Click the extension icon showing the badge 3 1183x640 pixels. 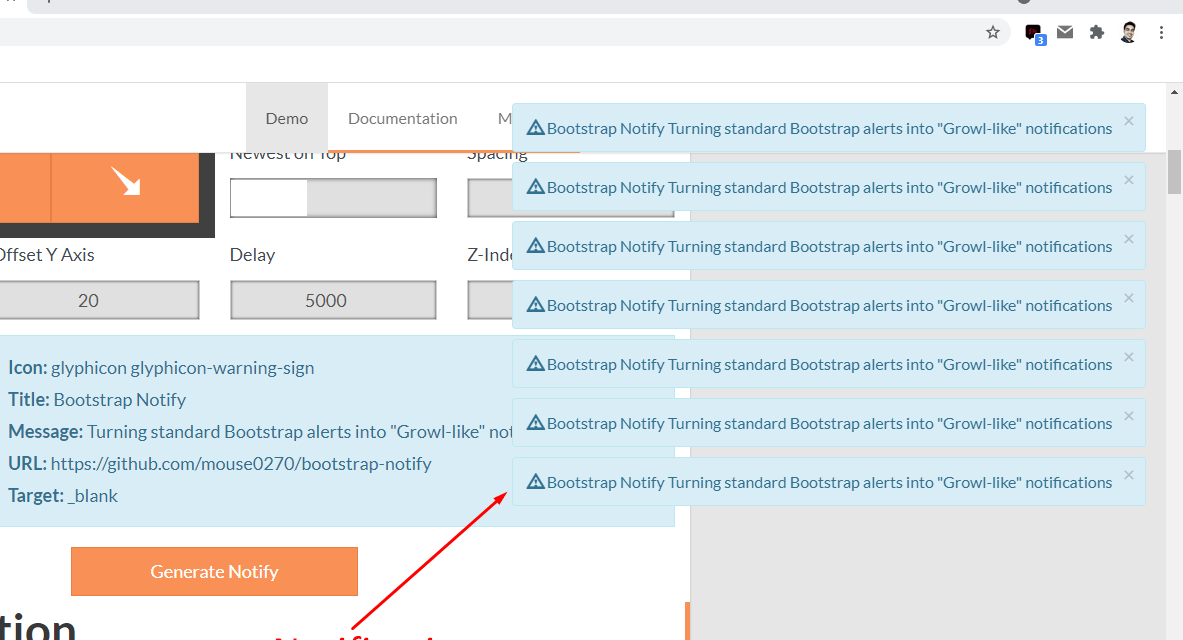[1032, 32]
